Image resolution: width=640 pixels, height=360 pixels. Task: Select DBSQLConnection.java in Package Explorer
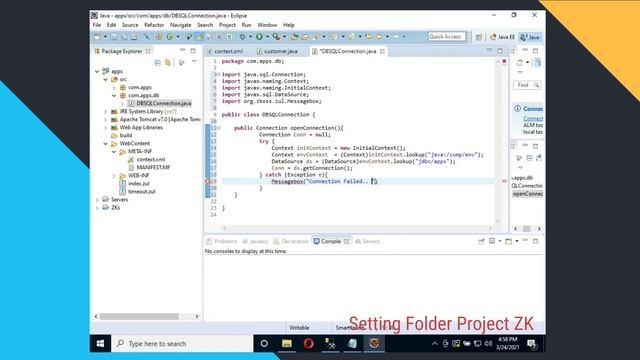[160, 103]
